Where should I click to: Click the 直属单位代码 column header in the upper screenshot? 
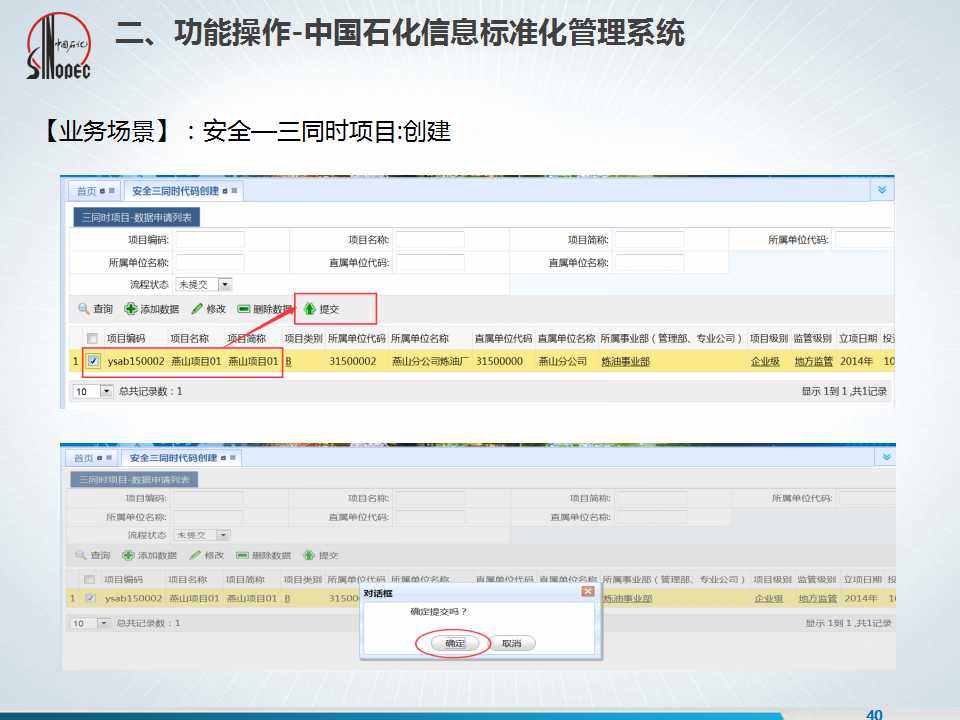coord(503,339)
